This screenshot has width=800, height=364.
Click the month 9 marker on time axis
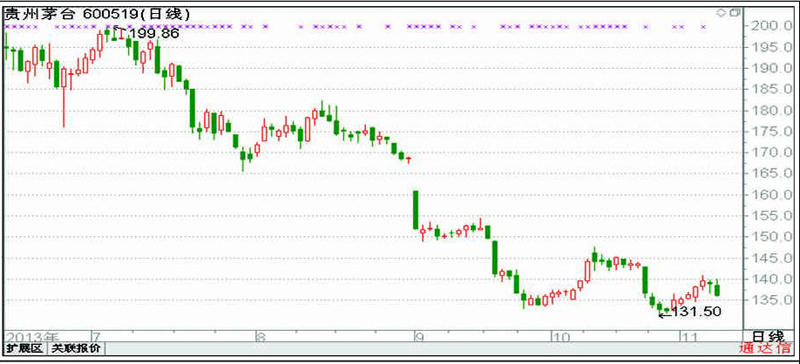pos(419,337)
